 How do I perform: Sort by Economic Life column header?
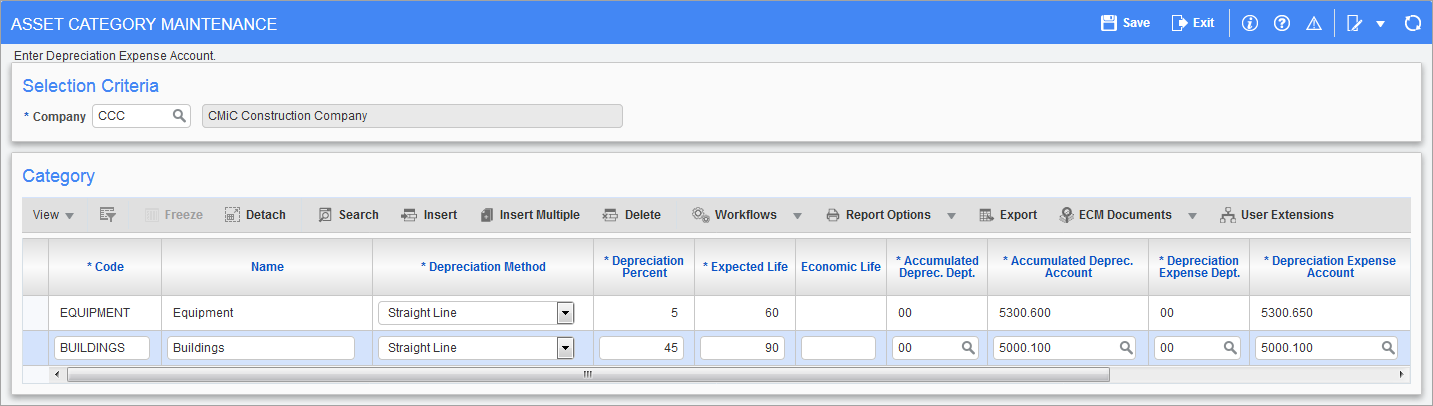841,267
